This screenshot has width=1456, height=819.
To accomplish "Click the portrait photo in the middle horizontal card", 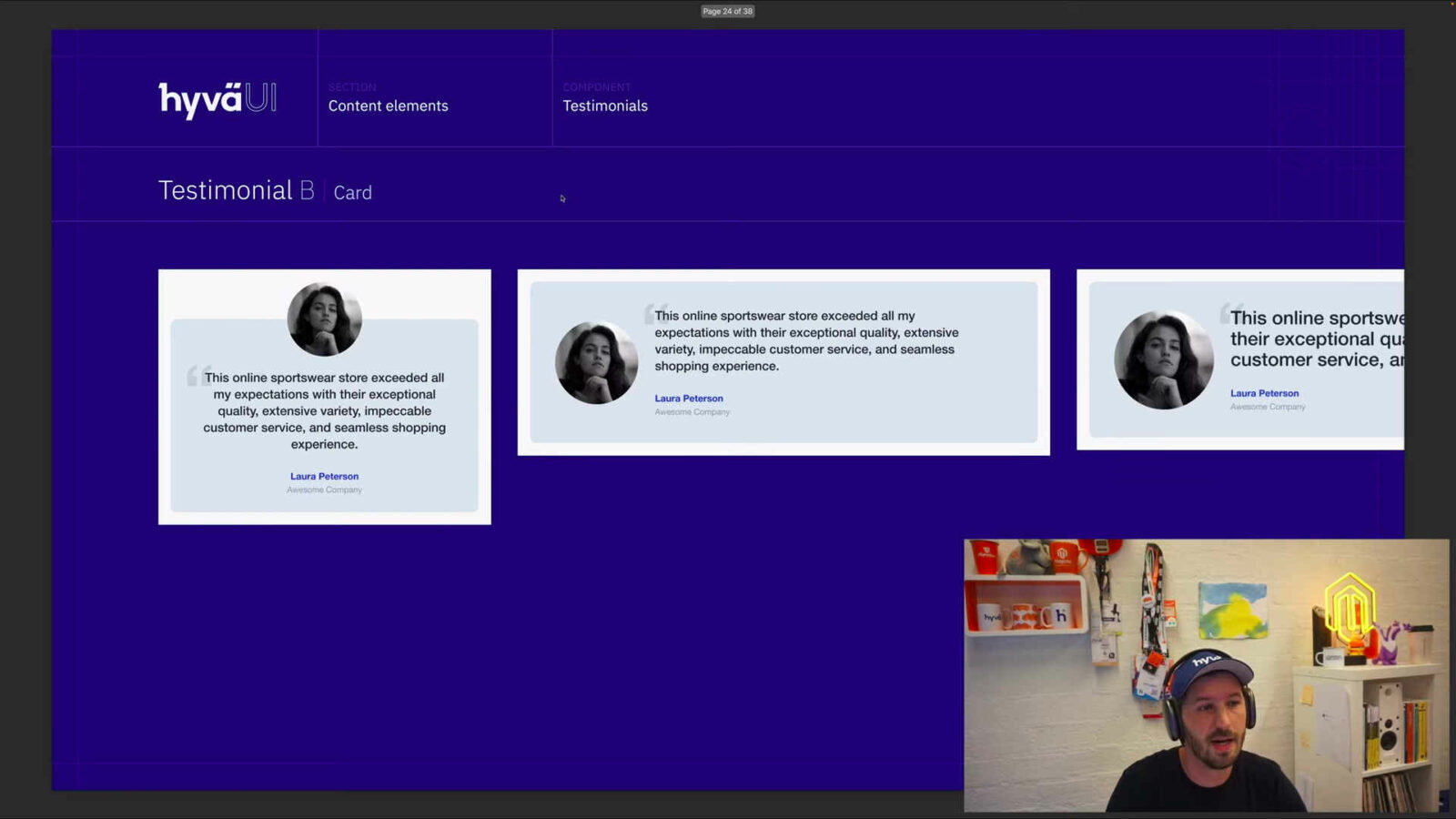I will point(596,362).
